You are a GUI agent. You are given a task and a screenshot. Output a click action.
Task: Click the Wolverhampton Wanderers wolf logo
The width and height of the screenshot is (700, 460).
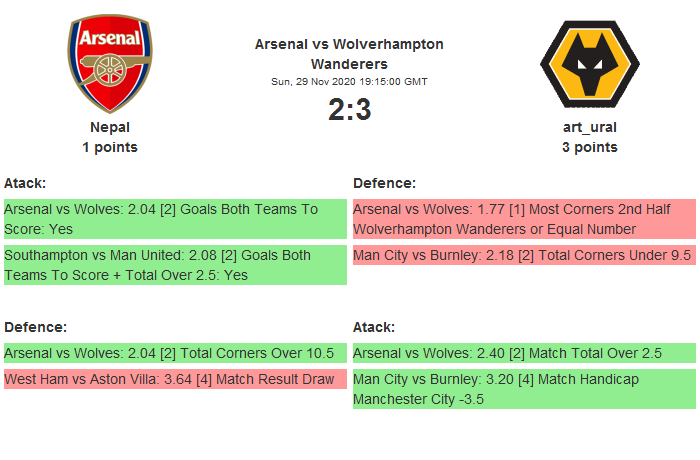point(589,65)
